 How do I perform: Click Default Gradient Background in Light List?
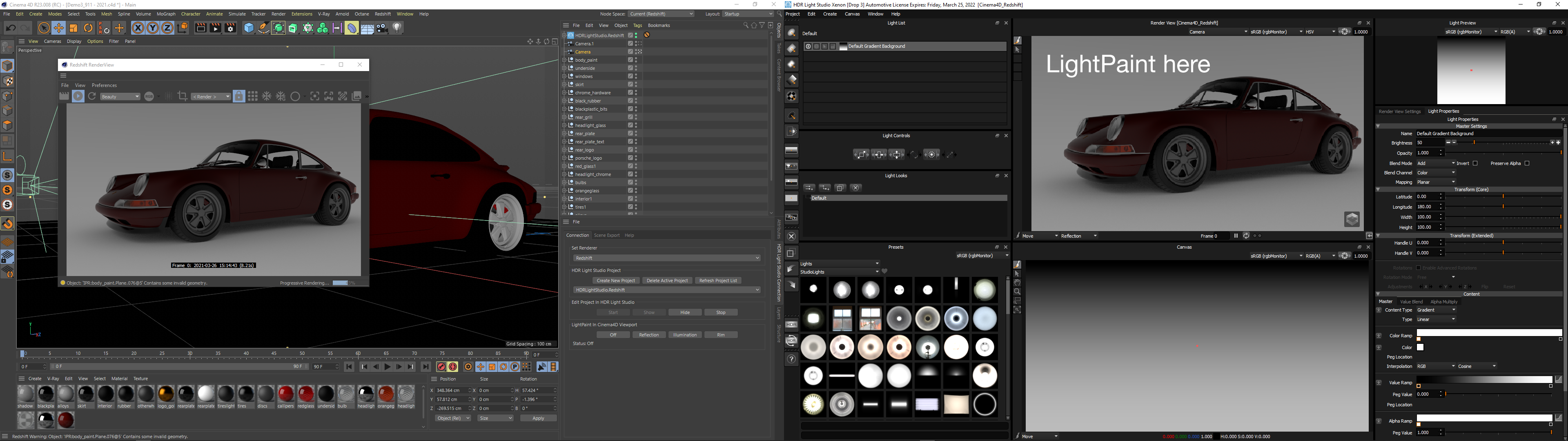tap(876, 46)
